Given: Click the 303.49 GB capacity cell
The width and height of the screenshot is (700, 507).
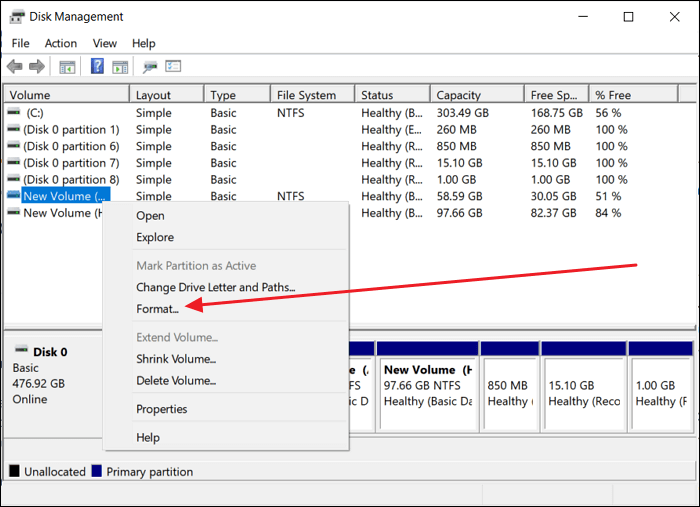Looking at the screenshot, I should coord(462,112).
